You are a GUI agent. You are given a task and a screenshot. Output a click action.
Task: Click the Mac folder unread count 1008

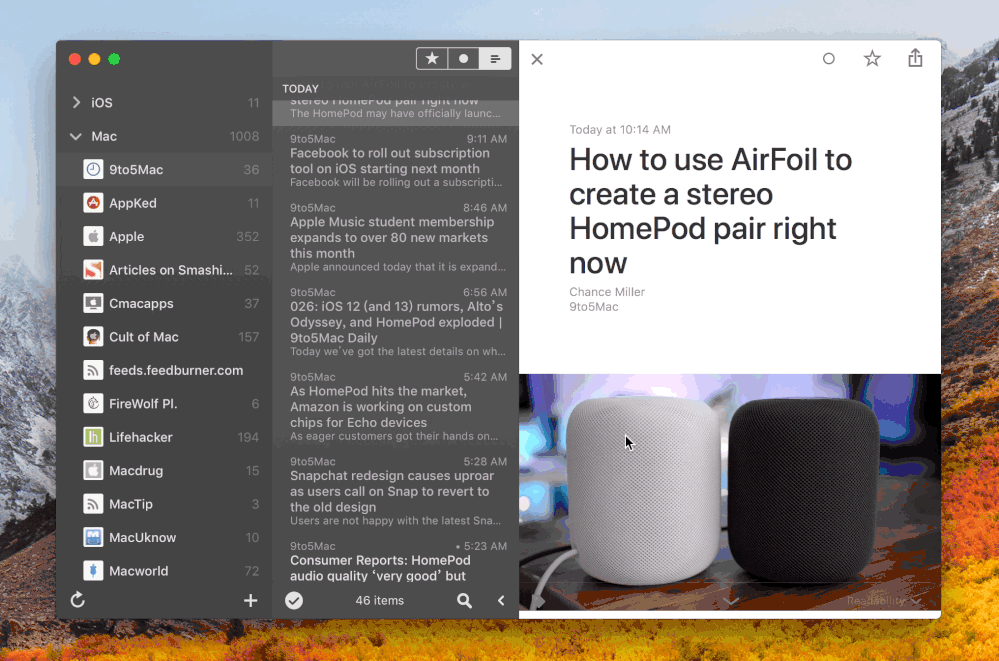(244, 136)
